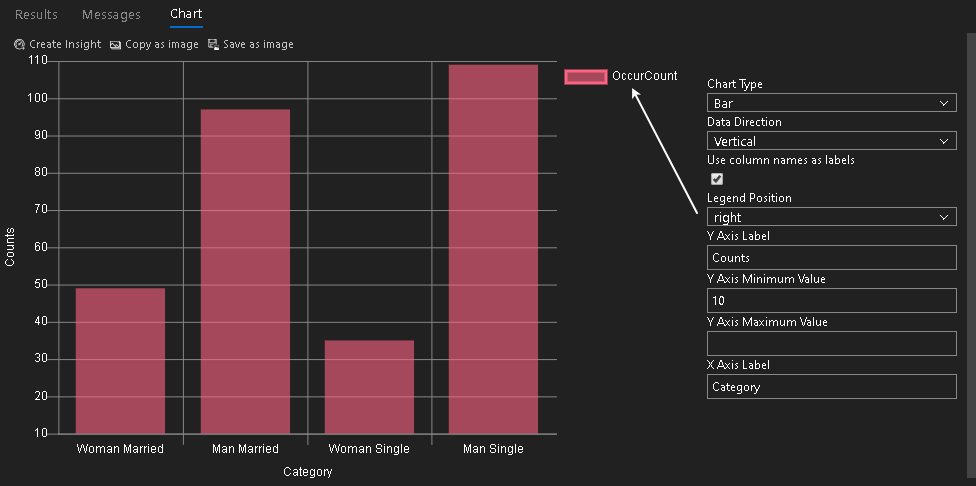Image resolution: width=976 pixels, height=486 pixels.
Task: Open the Chart Type dropdown
Action: (831, 103)
